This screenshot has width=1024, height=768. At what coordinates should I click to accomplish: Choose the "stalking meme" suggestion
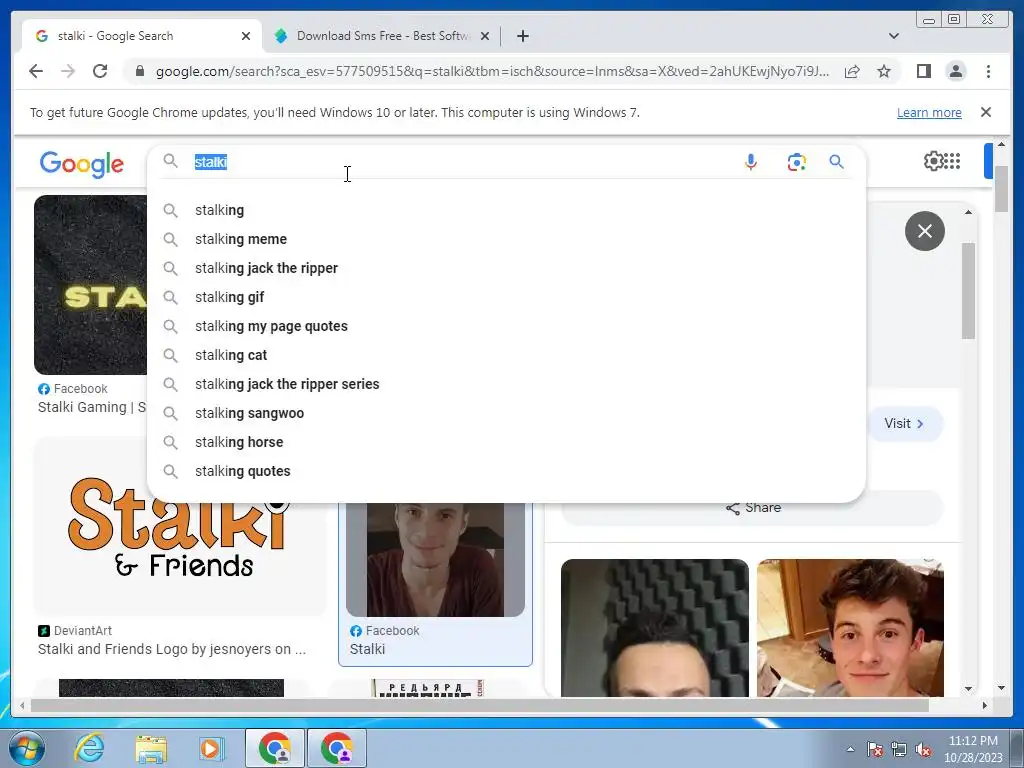(506, 239)
